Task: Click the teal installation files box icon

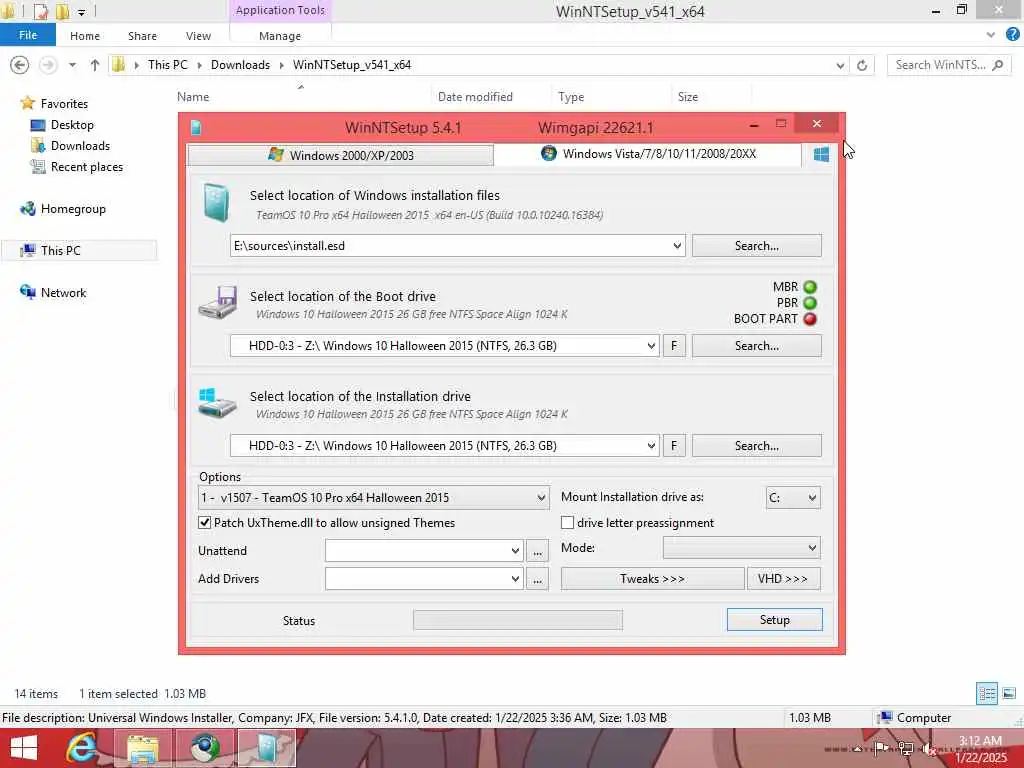Action: tap(216, 202)
